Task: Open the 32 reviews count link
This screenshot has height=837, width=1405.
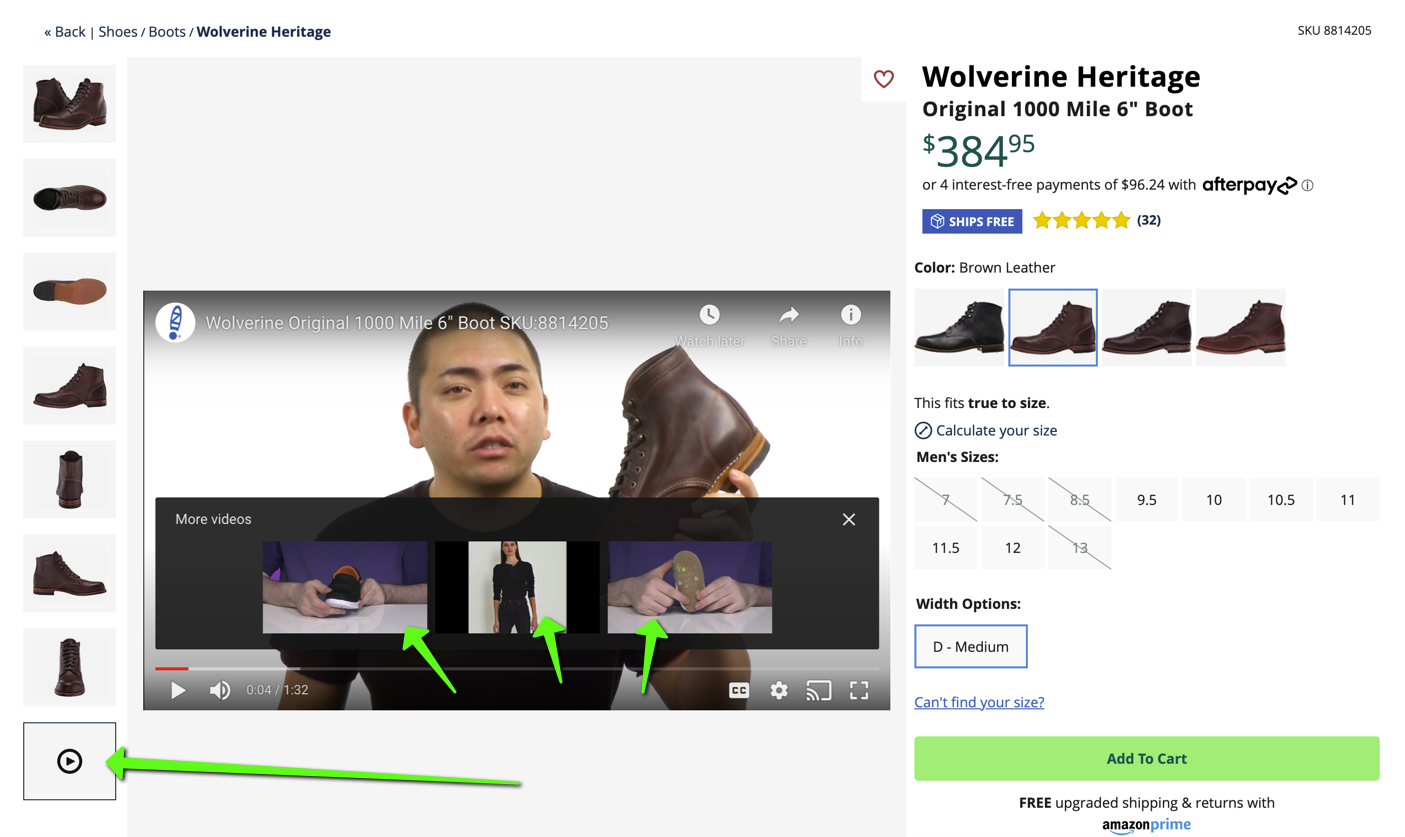Action: 1149,220
